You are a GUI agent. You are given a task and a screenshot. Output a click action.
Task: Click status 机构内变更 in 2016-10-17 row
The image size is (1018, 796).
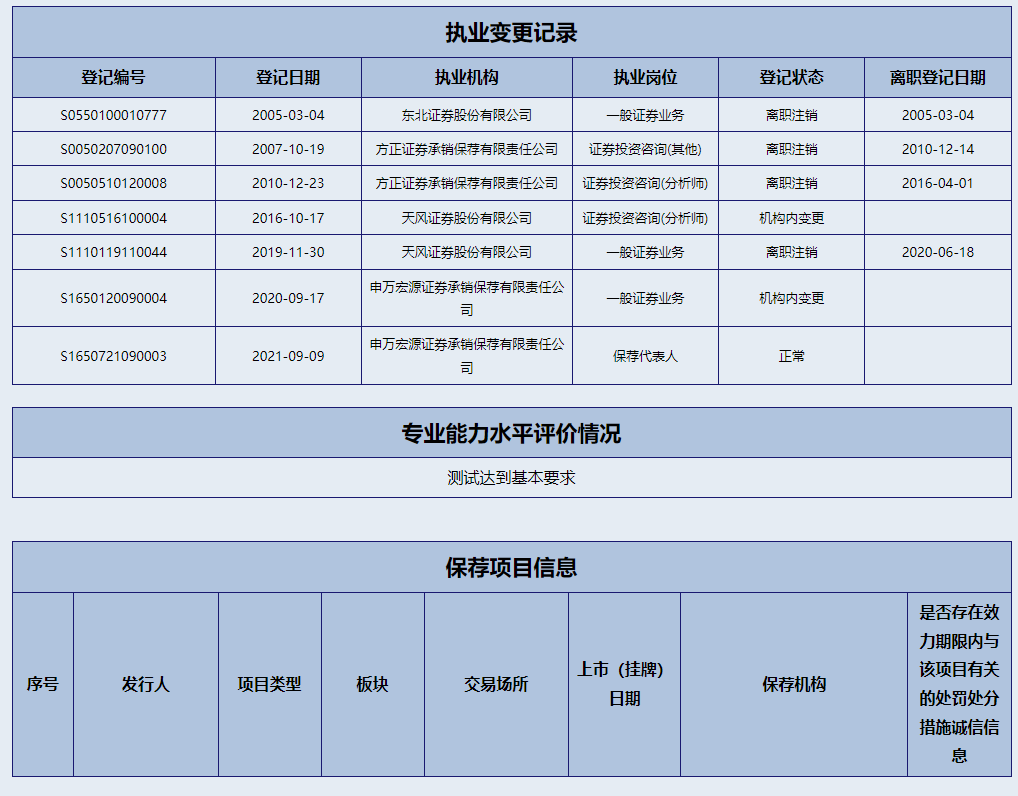pyautogui.click(x=791, y=218)
